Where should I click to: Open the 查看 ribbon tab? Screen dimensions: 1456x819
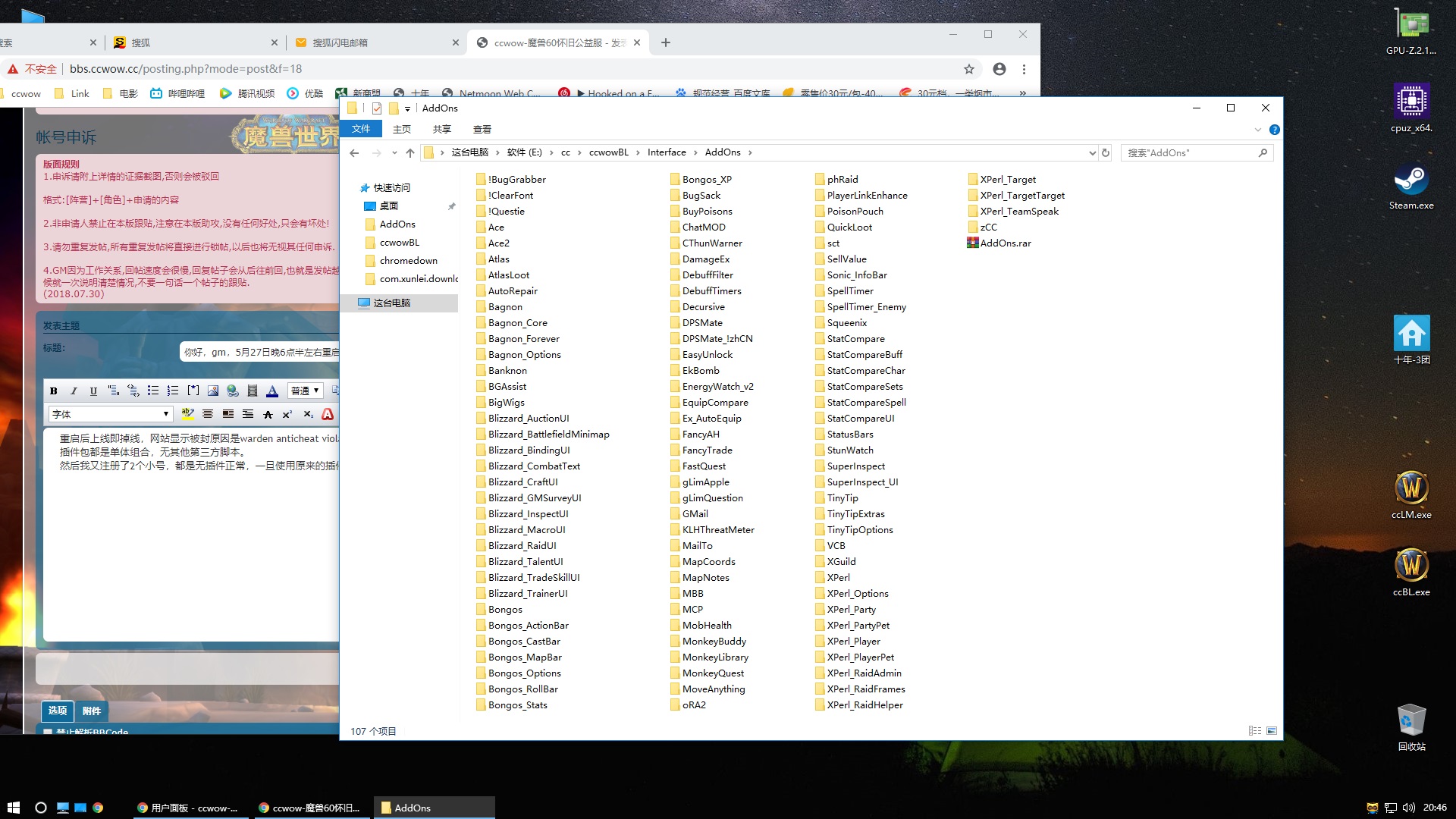482,130
